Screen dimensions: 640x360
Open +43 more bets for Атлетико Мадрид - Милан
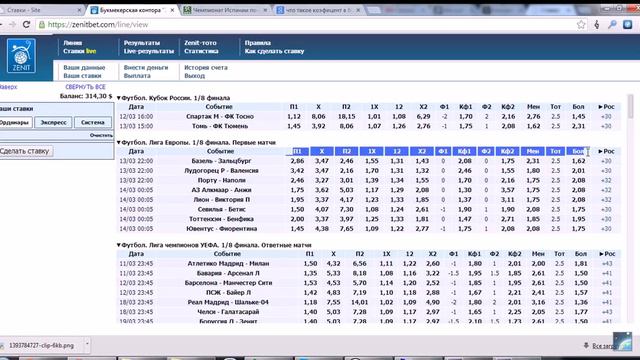click(607, 264)
